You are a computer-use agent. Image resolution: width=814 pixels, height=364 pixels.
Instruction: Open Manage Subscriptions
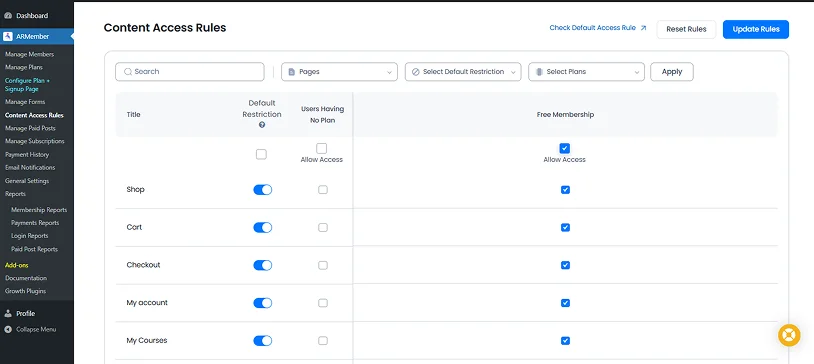(35, 141)
